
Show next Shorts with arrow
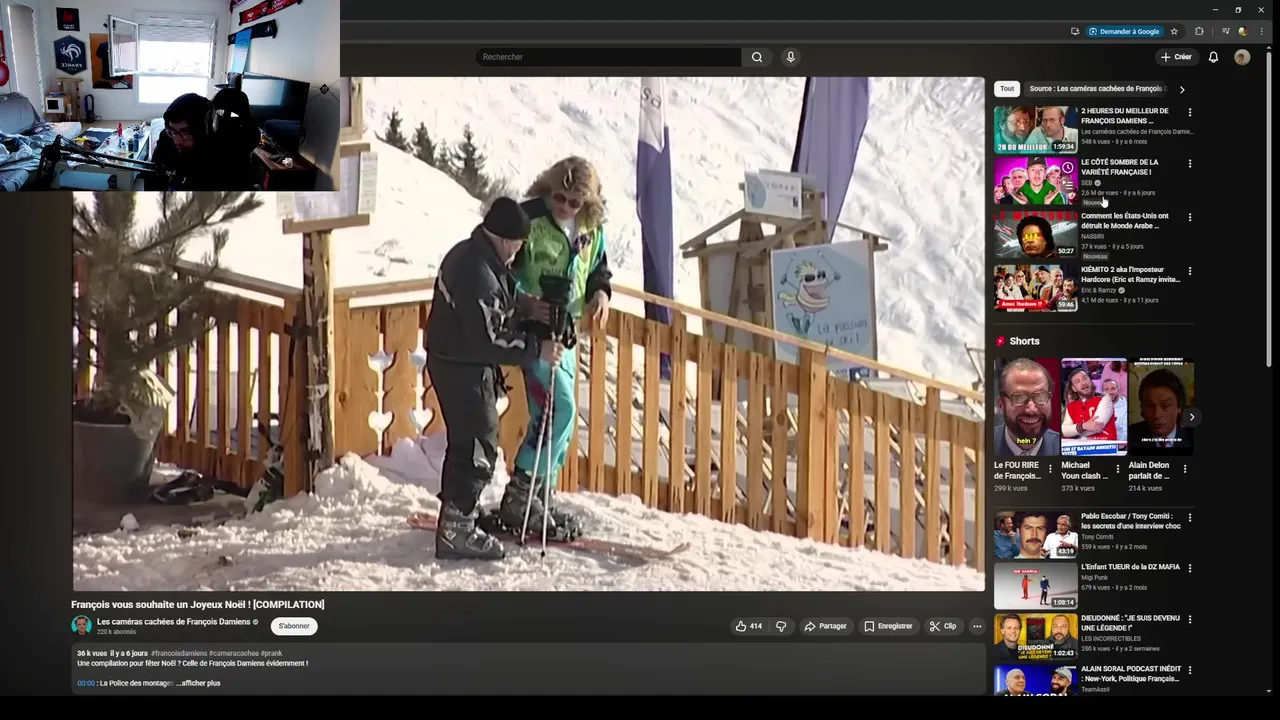1191,417
